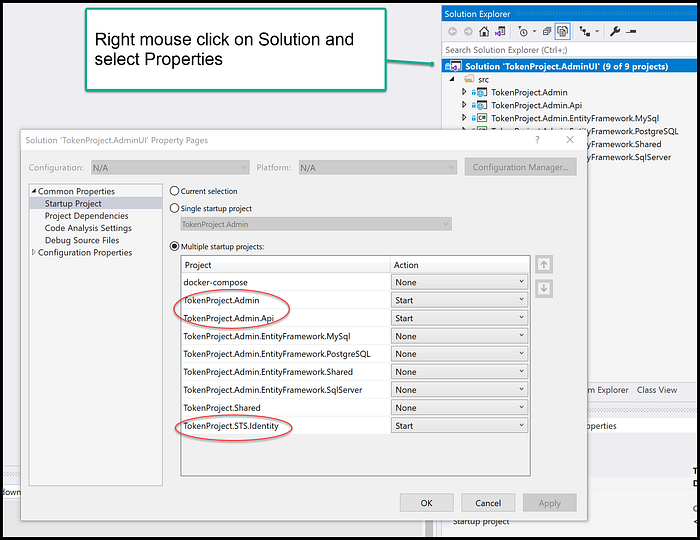Click the Back arrow in Solution Explorer toolbar

coord(452,32)
